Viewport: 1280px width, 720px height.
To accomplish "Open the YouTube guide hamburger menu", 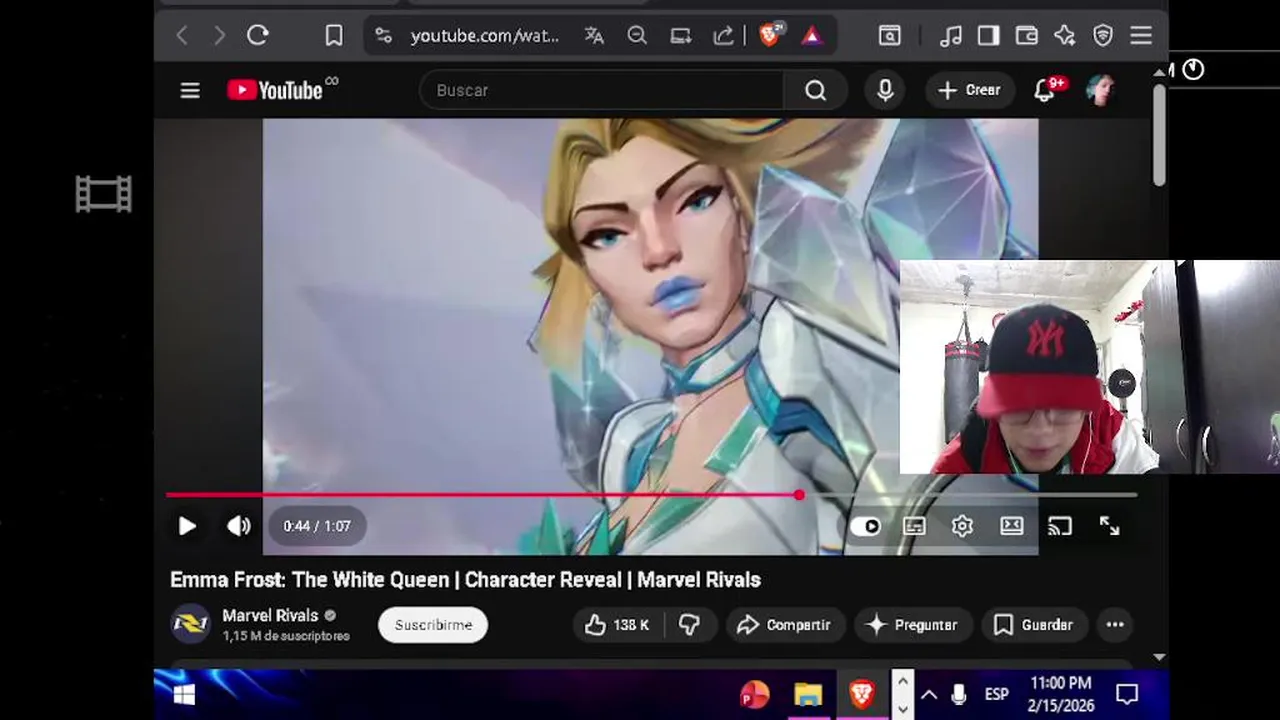I will pyautogui.click(x=190, y=91).
